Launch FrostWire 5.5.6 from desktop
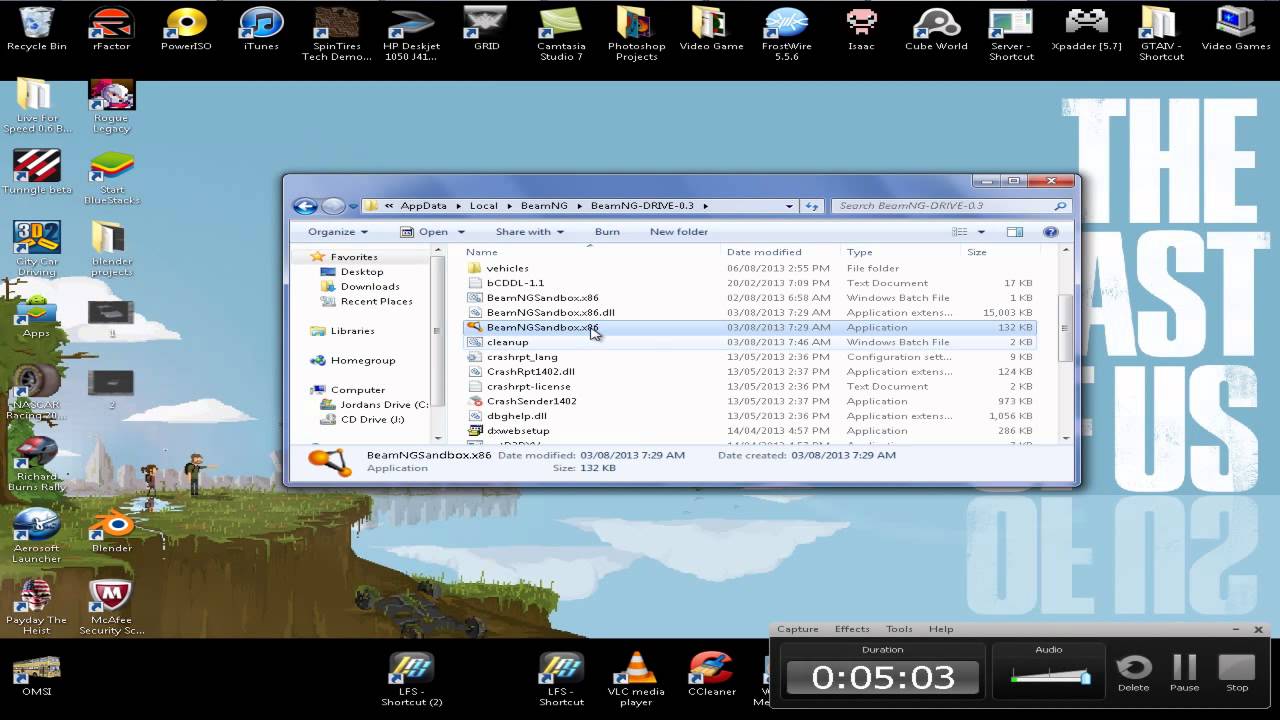The width and height of the screenshot is (1280, 720). pyautogui.click(x=786, y=33)
